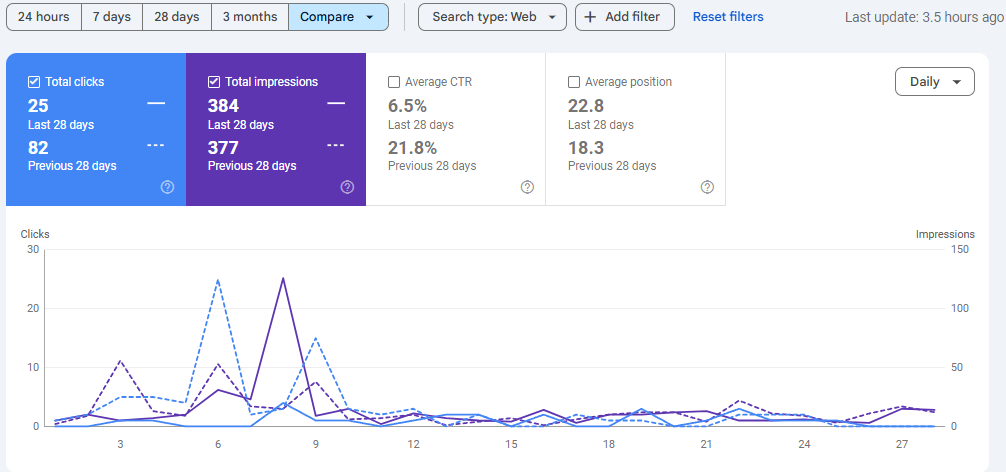Select the 24 hours date range

[43, 17]
